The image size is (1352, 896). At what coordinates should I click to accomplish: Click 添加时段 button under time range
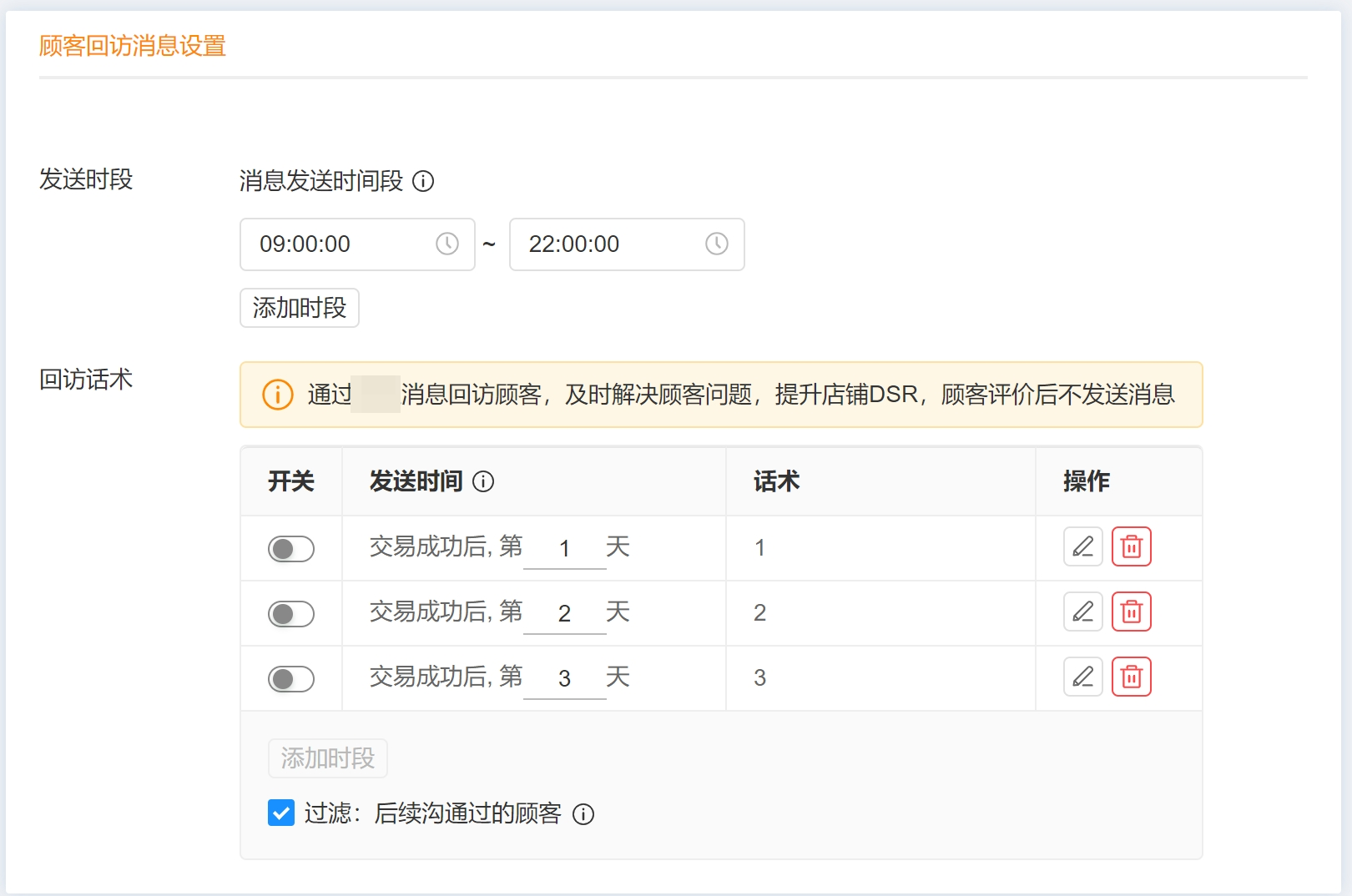click(300, 308)
